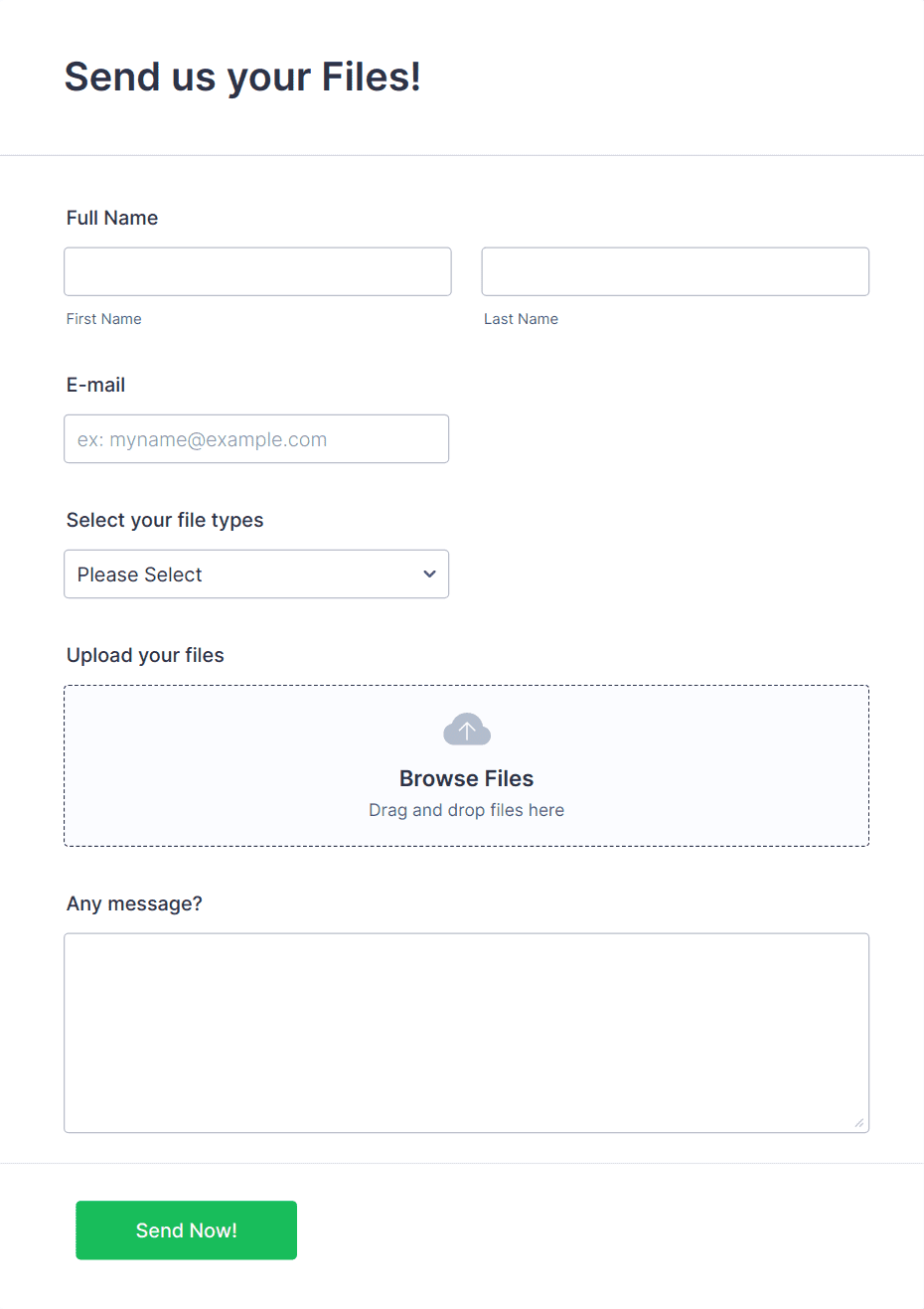Click the cloud upload icon

[x=466, y=729]
